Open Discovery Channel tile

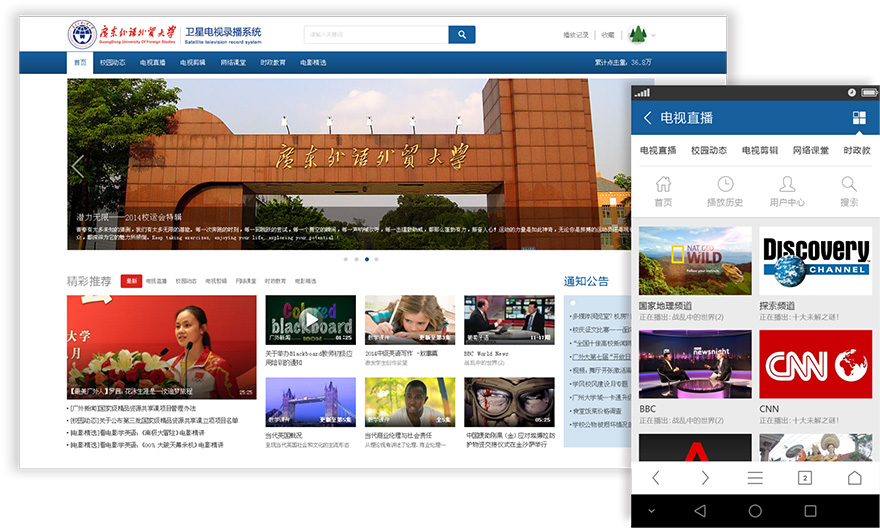point(816,261)
